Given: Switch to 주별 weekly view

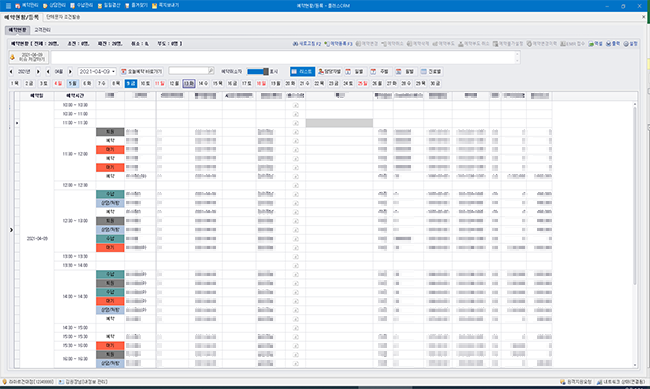Looking at the screenshot, I should pyautogui.click(x=380, y=72).
